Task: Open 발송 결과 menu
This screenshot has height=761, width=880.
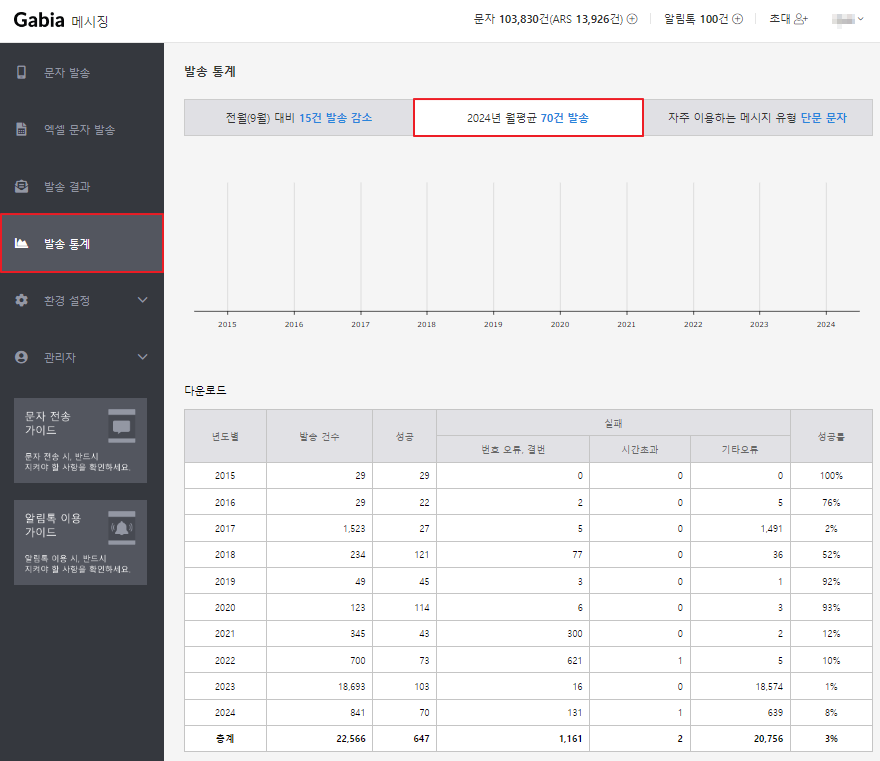Action: [82, 186]
